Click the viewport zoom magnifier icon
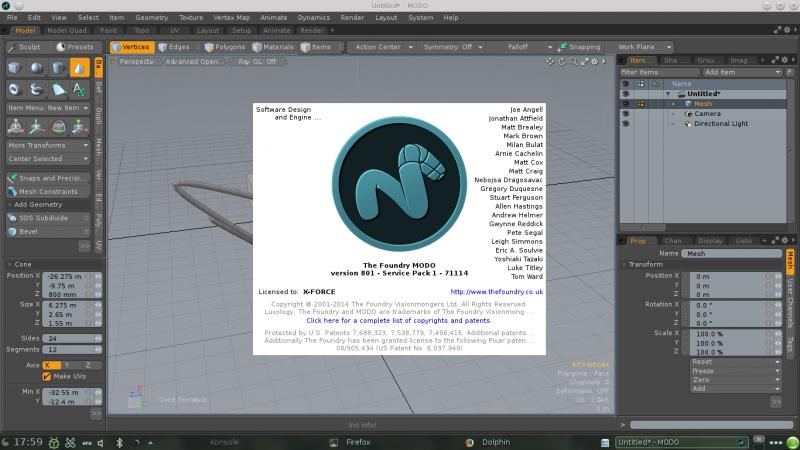This screenshot has height=450, width=800. pyautogui.click(x=573, y=61)
